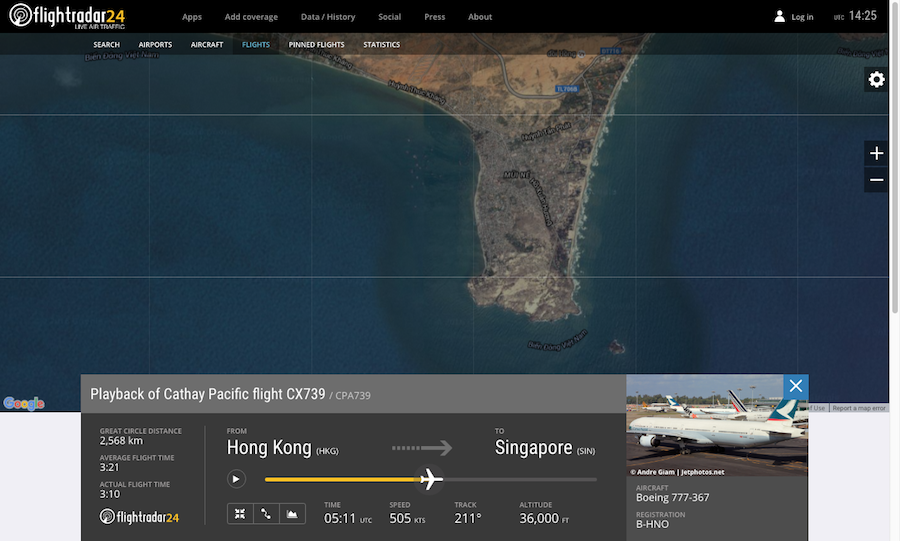
Task: Click the UTC clock 14:25
Action: pyautogui.click(x=855, y=16)
